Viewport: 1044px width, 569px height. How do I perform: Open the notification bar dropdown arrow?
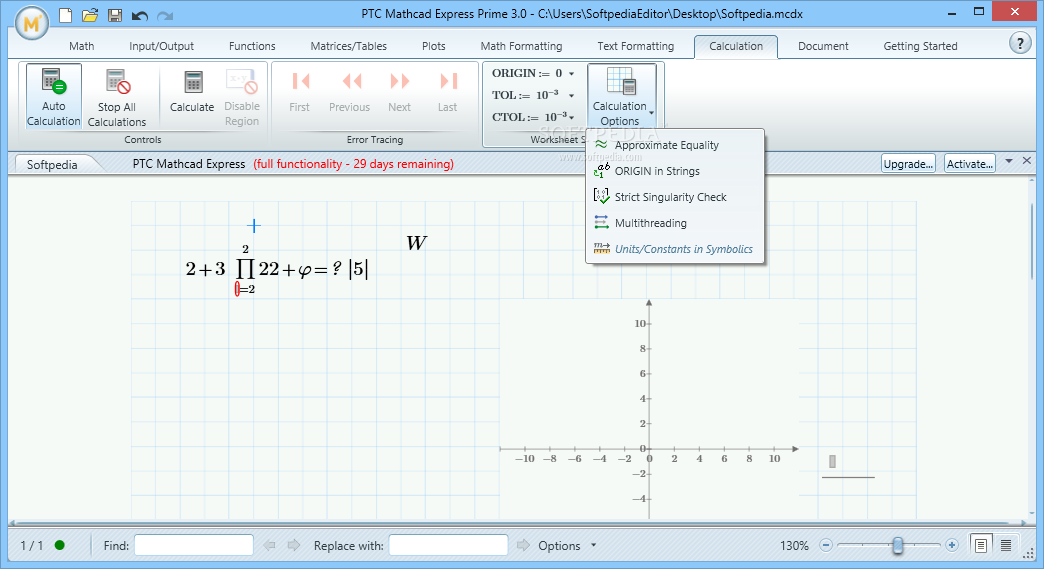coord(1009,161)
